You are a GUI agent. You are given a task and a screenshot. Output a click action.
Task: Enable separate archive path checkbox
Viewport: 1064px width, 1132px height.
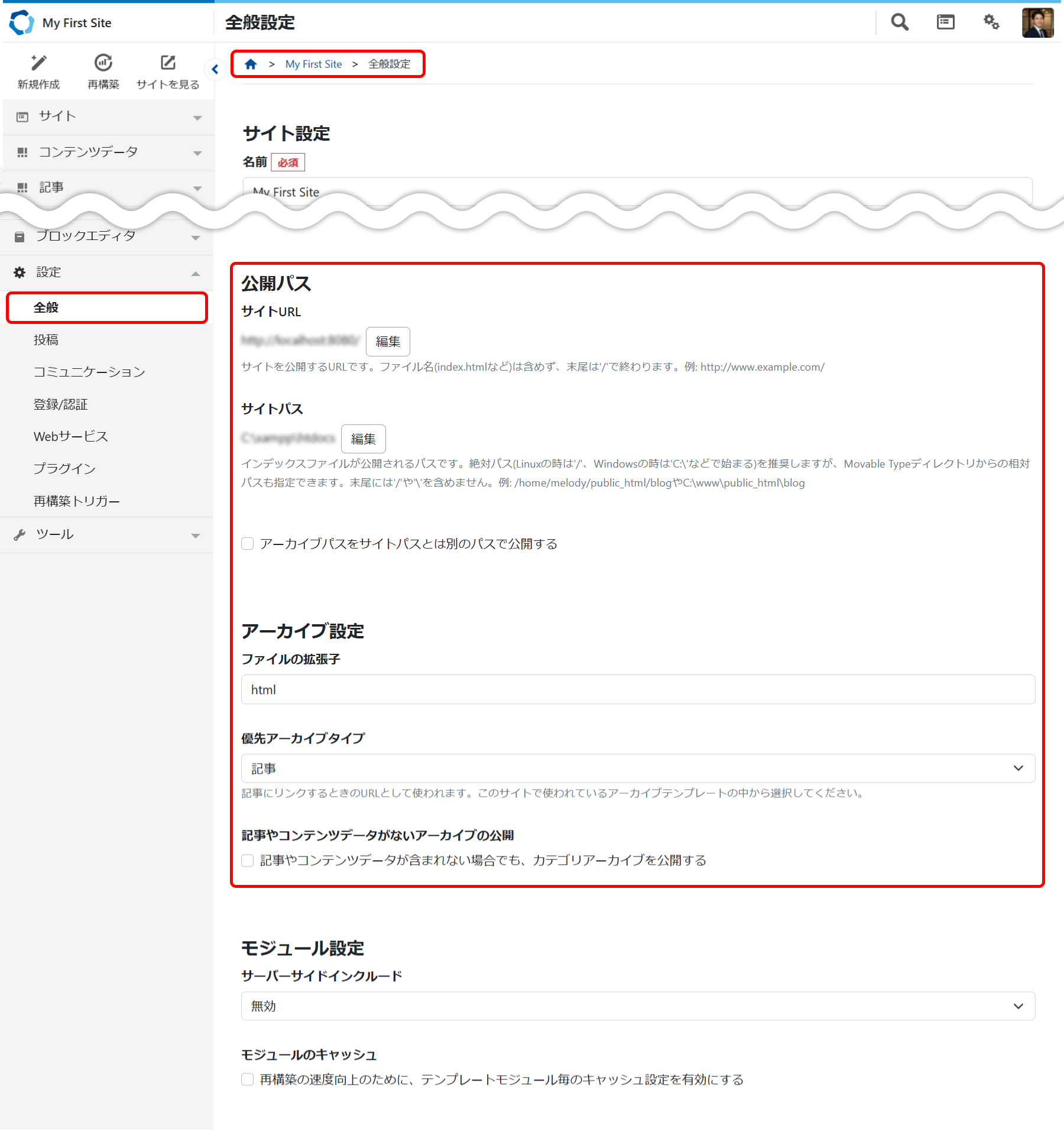(248, 544)
